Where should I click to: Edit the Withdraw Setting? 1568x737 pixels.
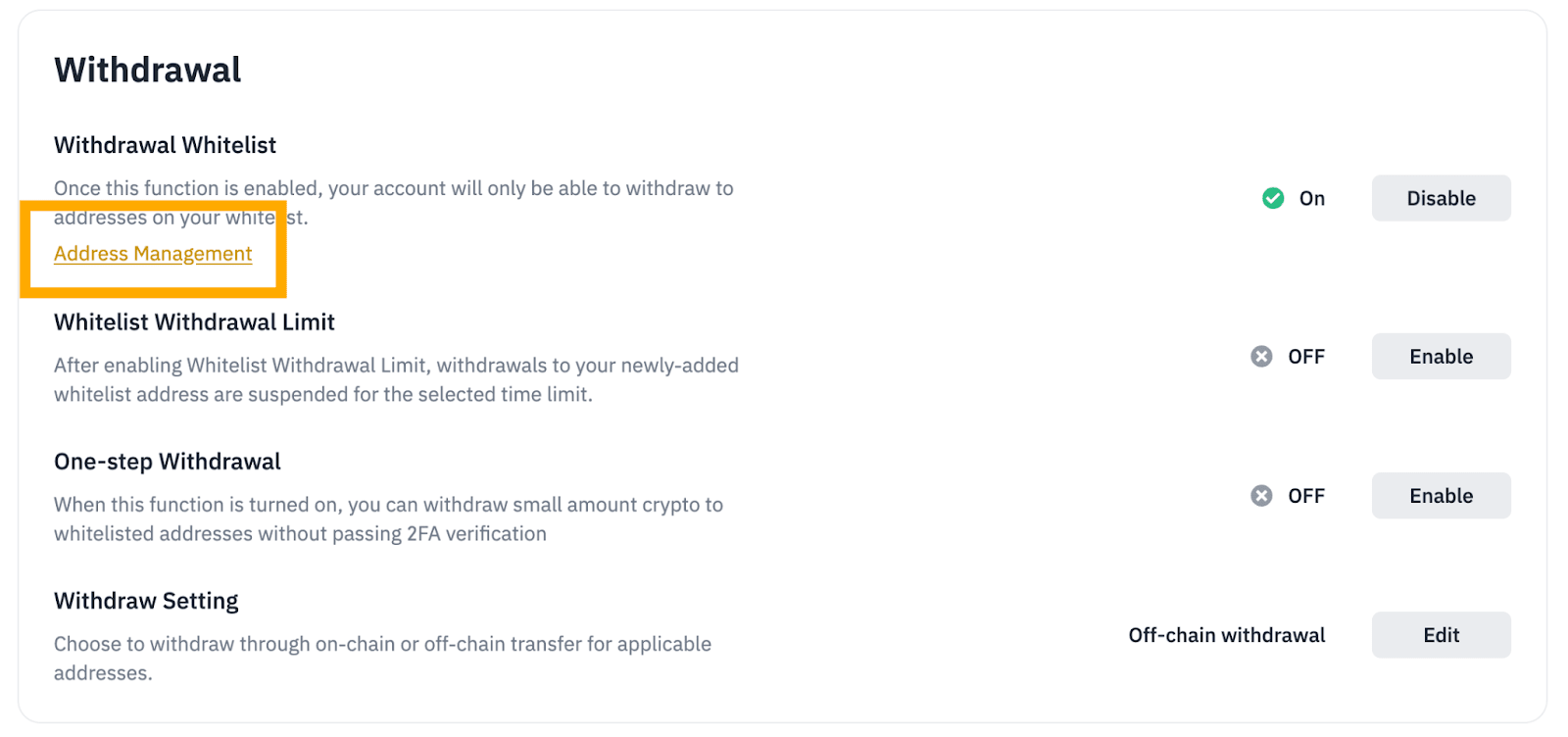[1440, 635]
